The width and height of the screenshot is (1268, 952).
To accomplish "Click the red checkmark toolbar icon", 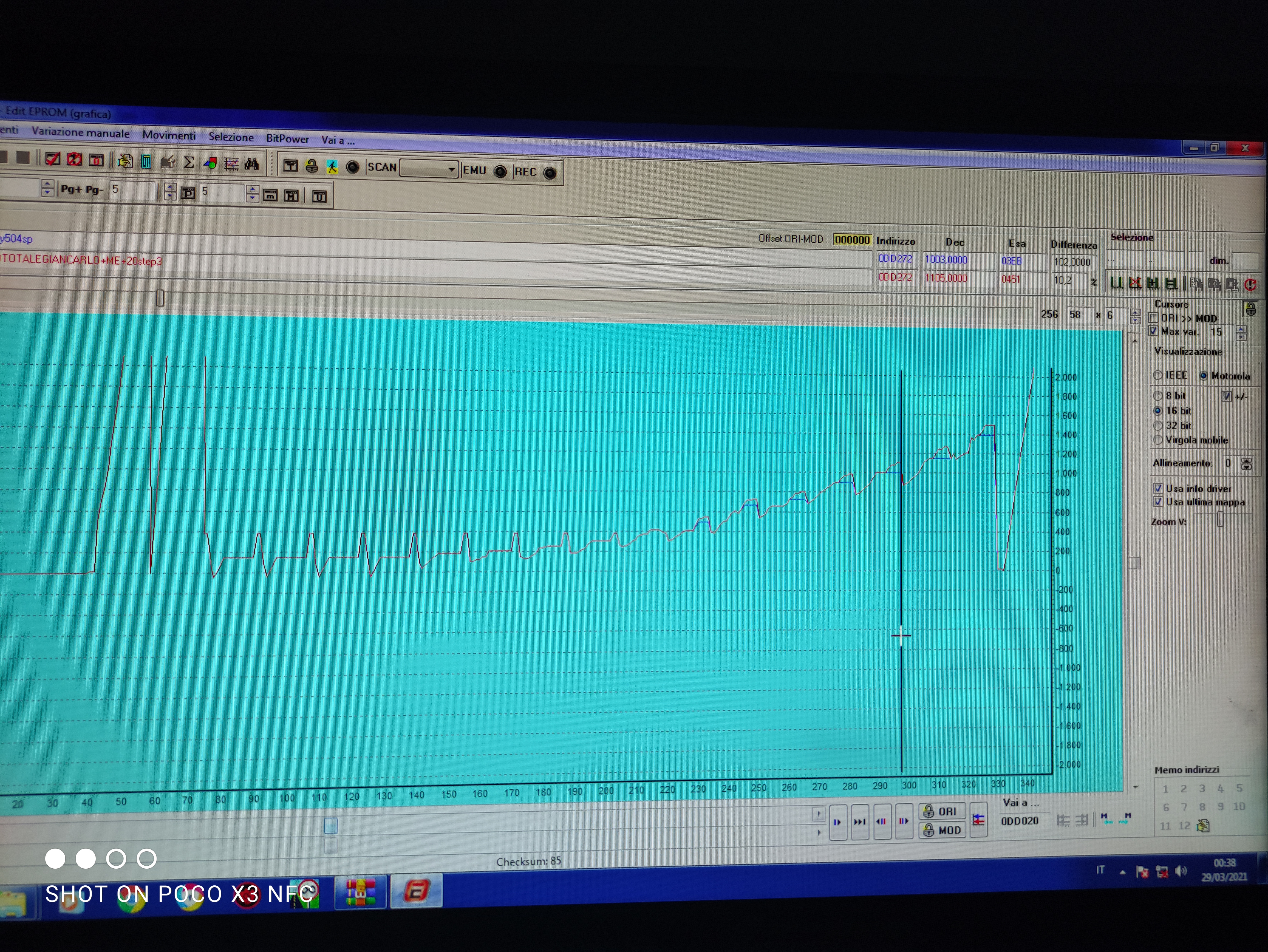I will [x=53, y=159].
